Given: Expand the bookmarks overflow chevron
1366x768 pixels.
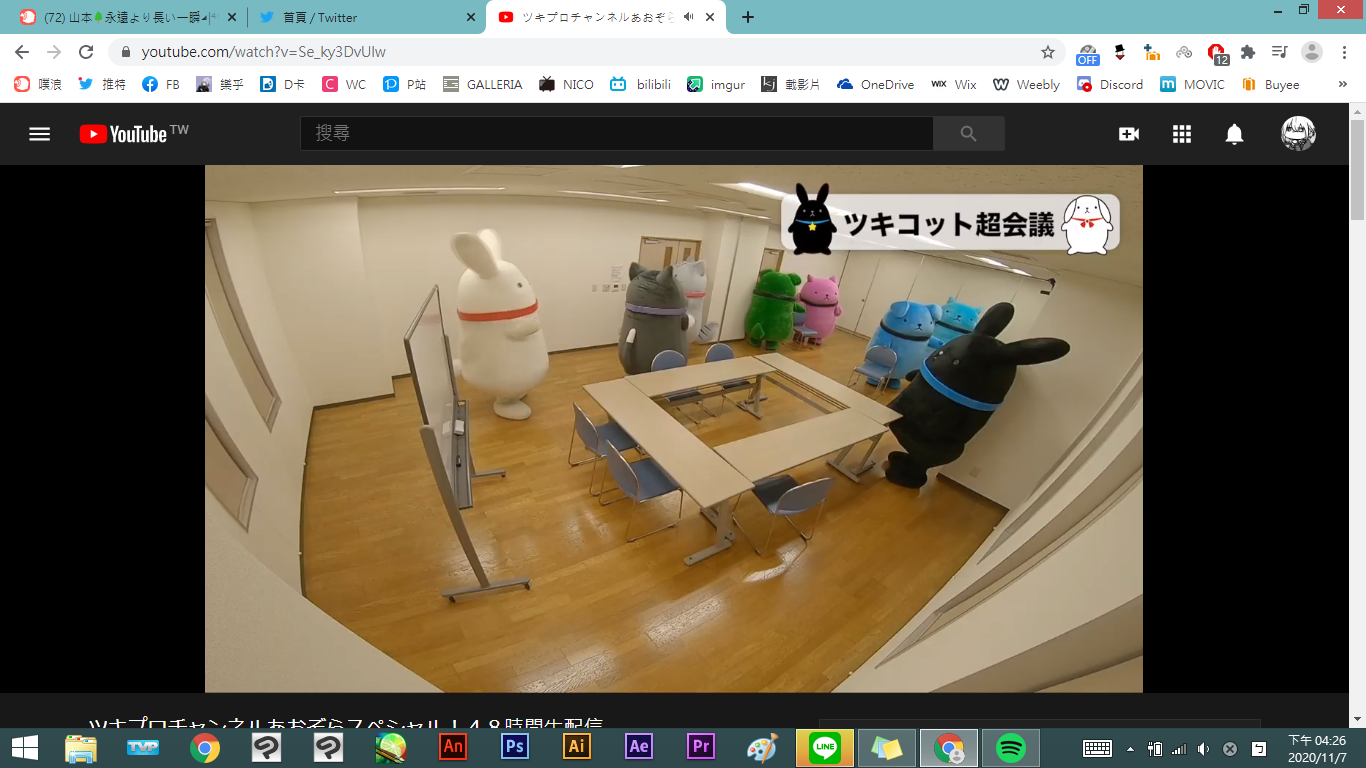Looking at the screenshot, I should (1342, 85).
